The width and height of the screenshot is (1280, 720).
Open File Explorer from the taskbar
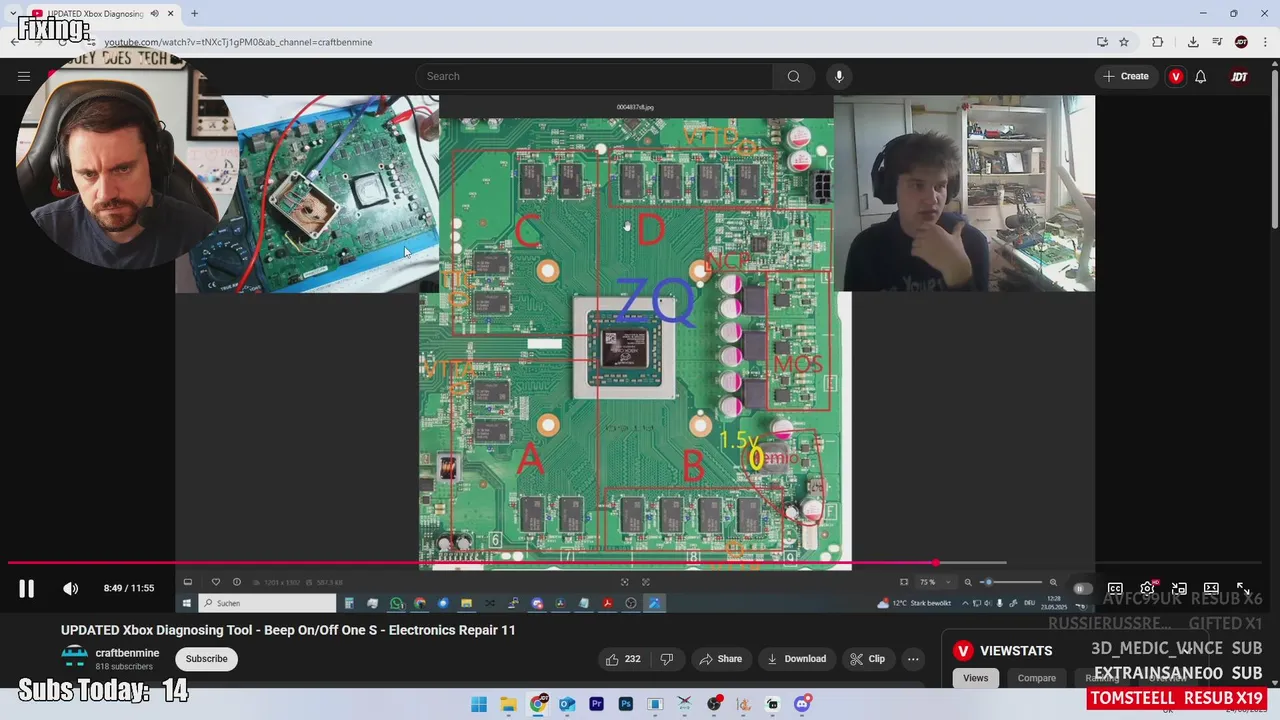point(508,704)
